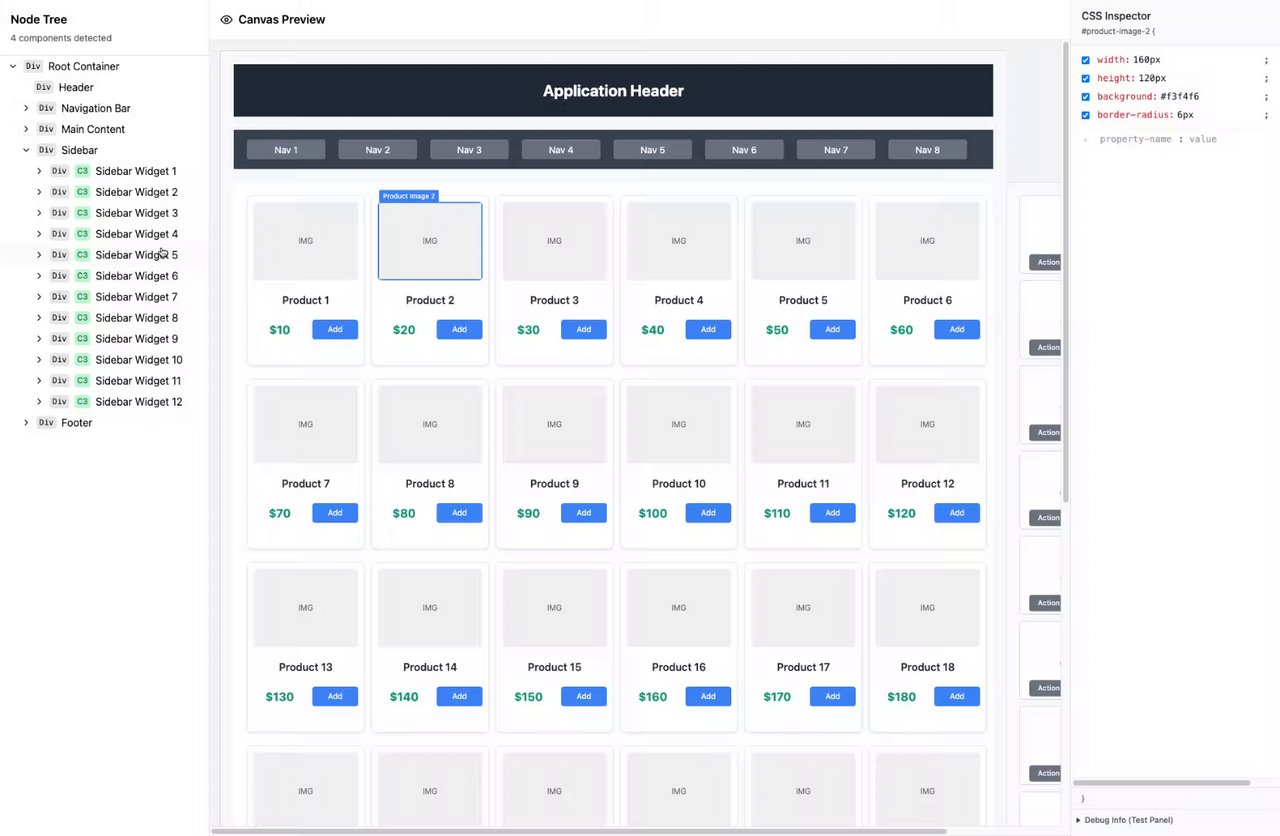Screen dimensions: 1280x836
Task: Click Add button for Product 18
Action: pos(957,697)
